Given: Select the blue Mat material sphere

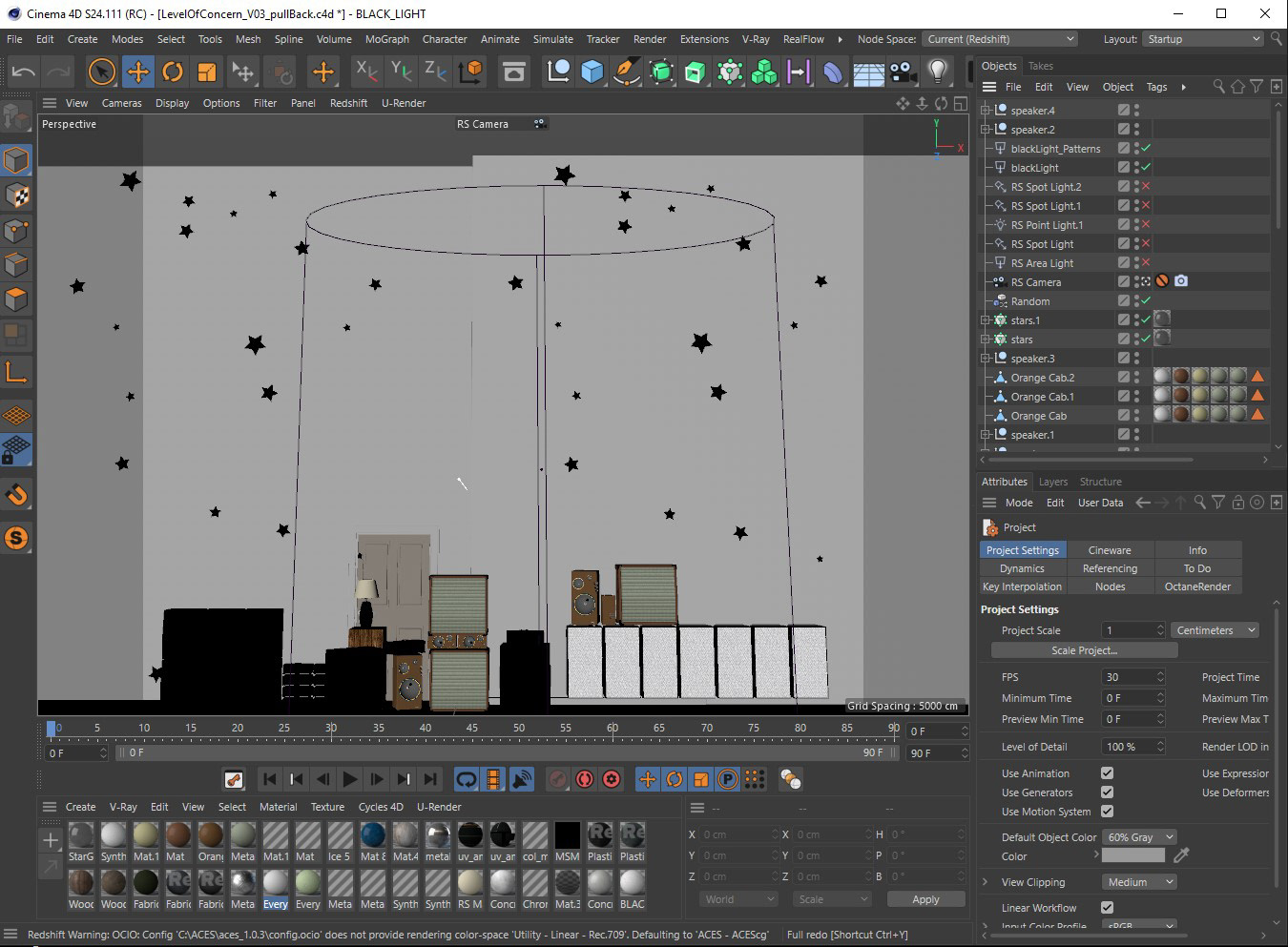Looking at the screenshot, I should tap(373, 835).
